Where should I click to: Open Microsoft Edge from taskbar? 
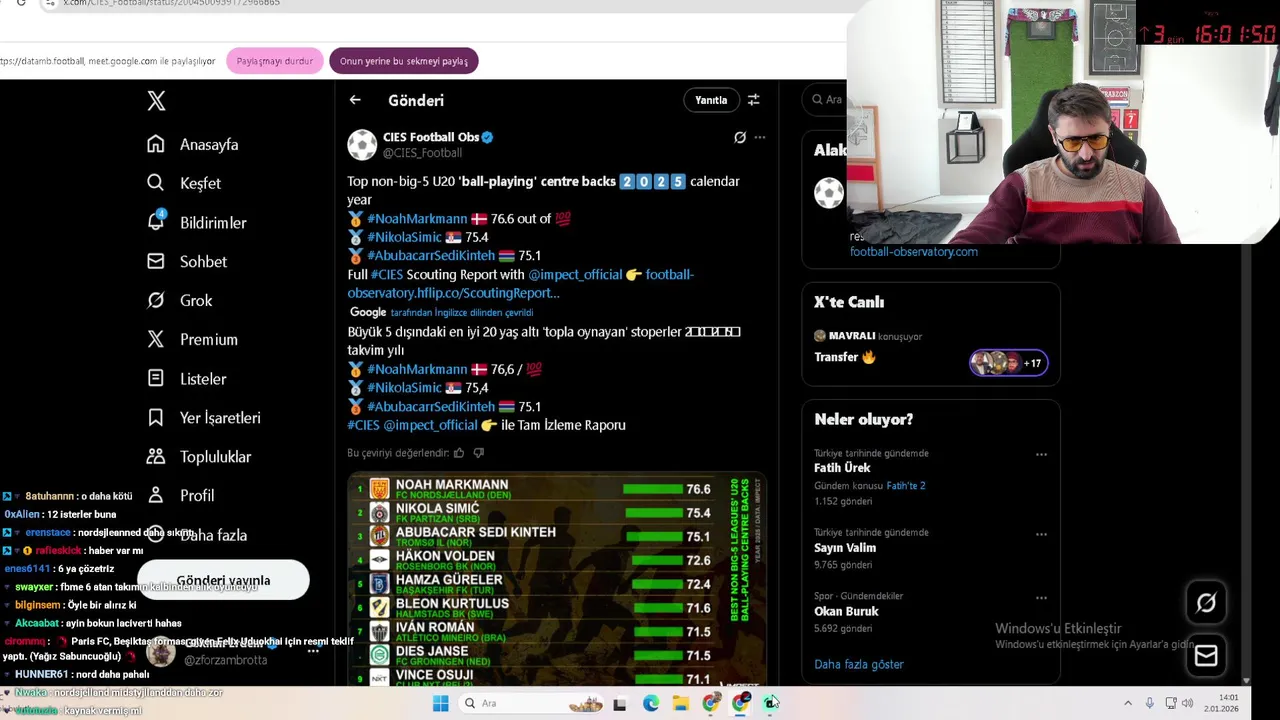point(651,703)
